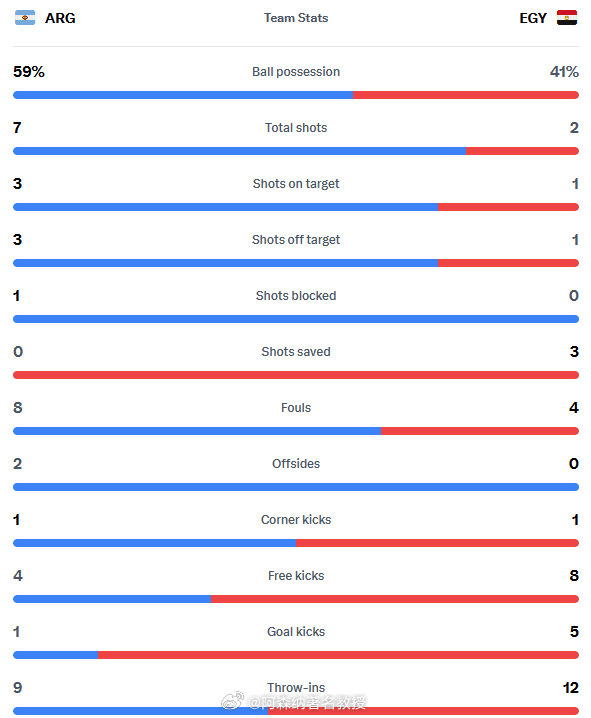
Task: Select the EGY team name
Action: pos(533,18)
